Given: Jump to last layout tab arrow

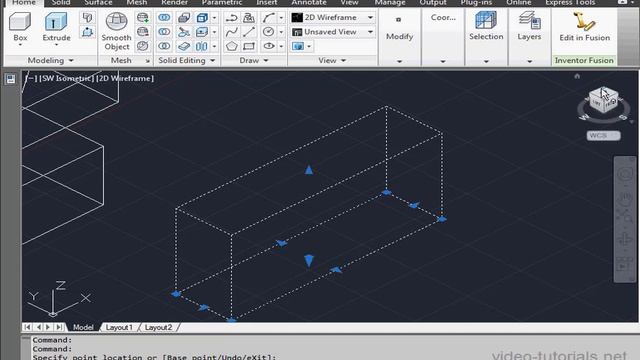Looking at the screenshot, I should 60,327.
